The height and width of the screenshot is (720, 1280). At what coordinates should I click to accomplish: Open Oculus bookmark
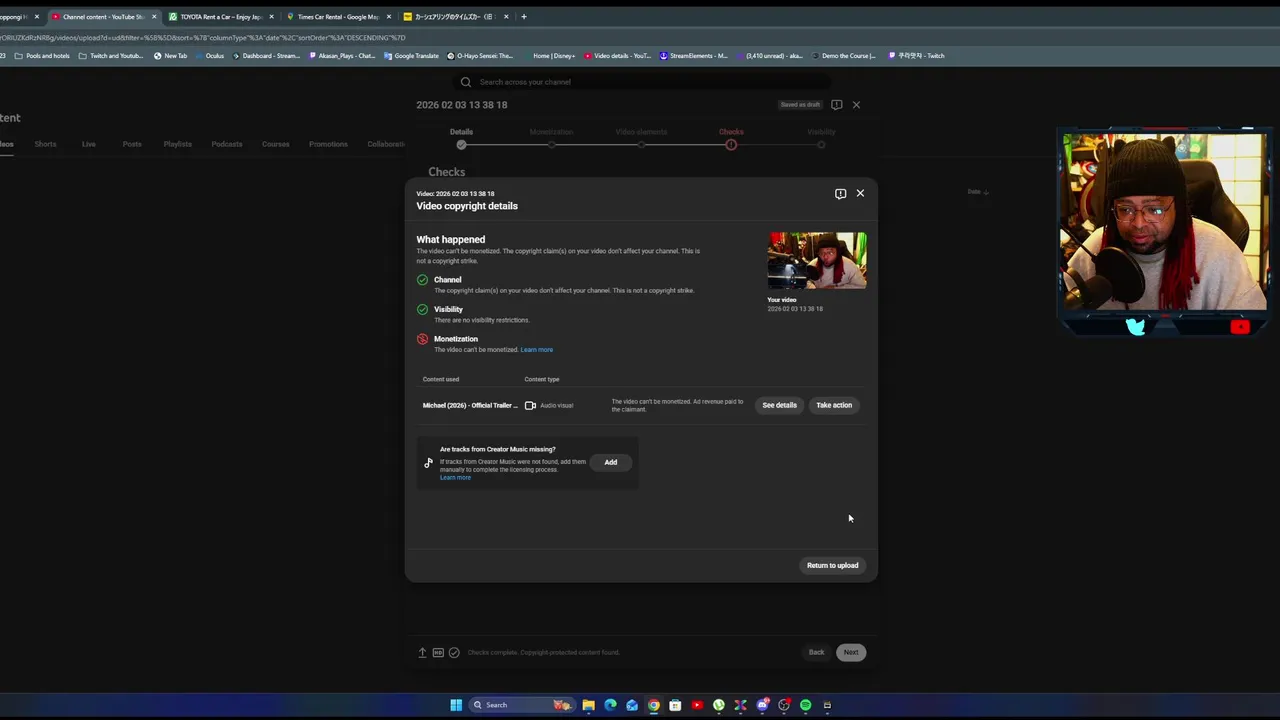pyautogui.click(x=209, y=56)
